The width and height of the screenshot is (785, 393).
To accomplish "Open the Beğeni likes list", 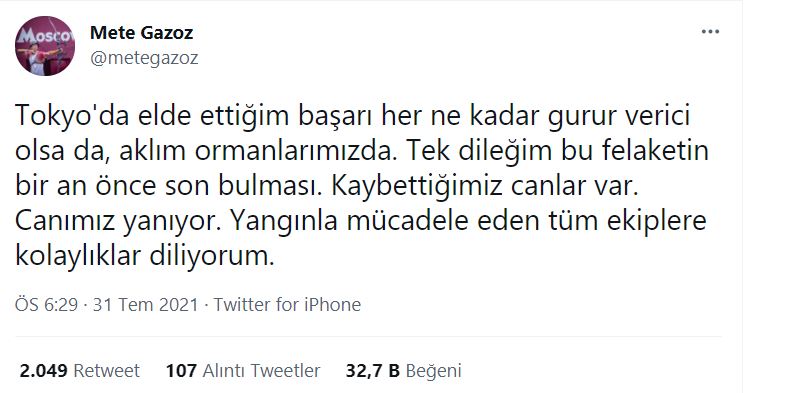I will (433, 370).
